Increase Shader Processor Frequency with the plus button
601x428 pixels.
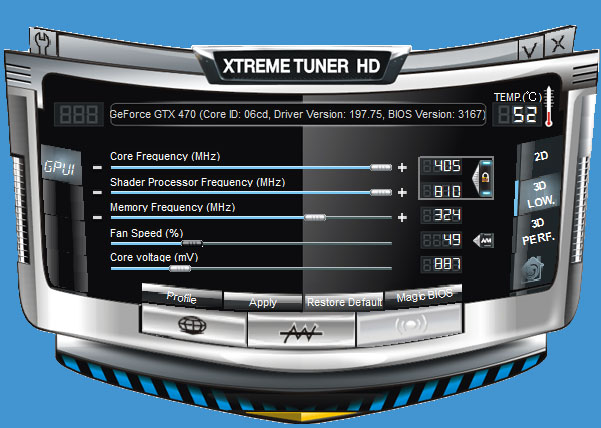coord(402,192)
